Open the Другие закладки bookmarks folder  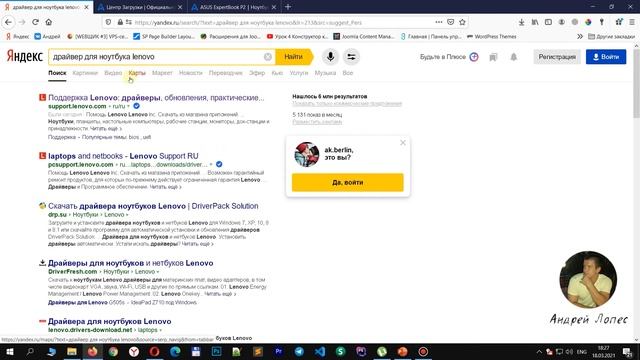pyautogui.click(x=611, y=36)
